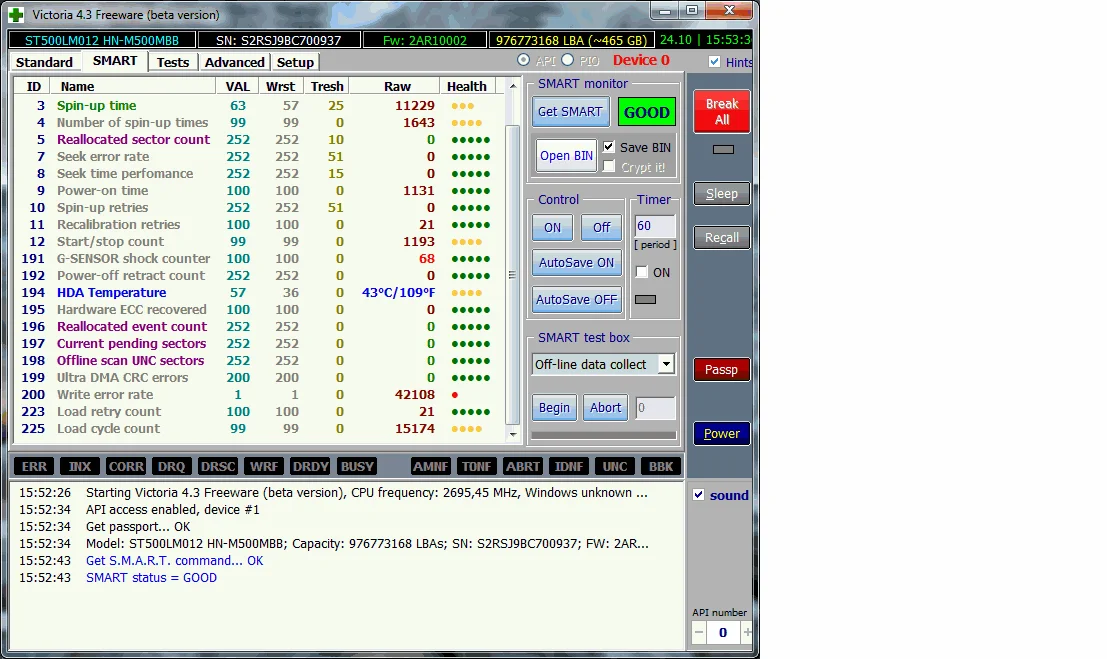
Task: Select the Current pending sectors row
Action: (259, 343)
